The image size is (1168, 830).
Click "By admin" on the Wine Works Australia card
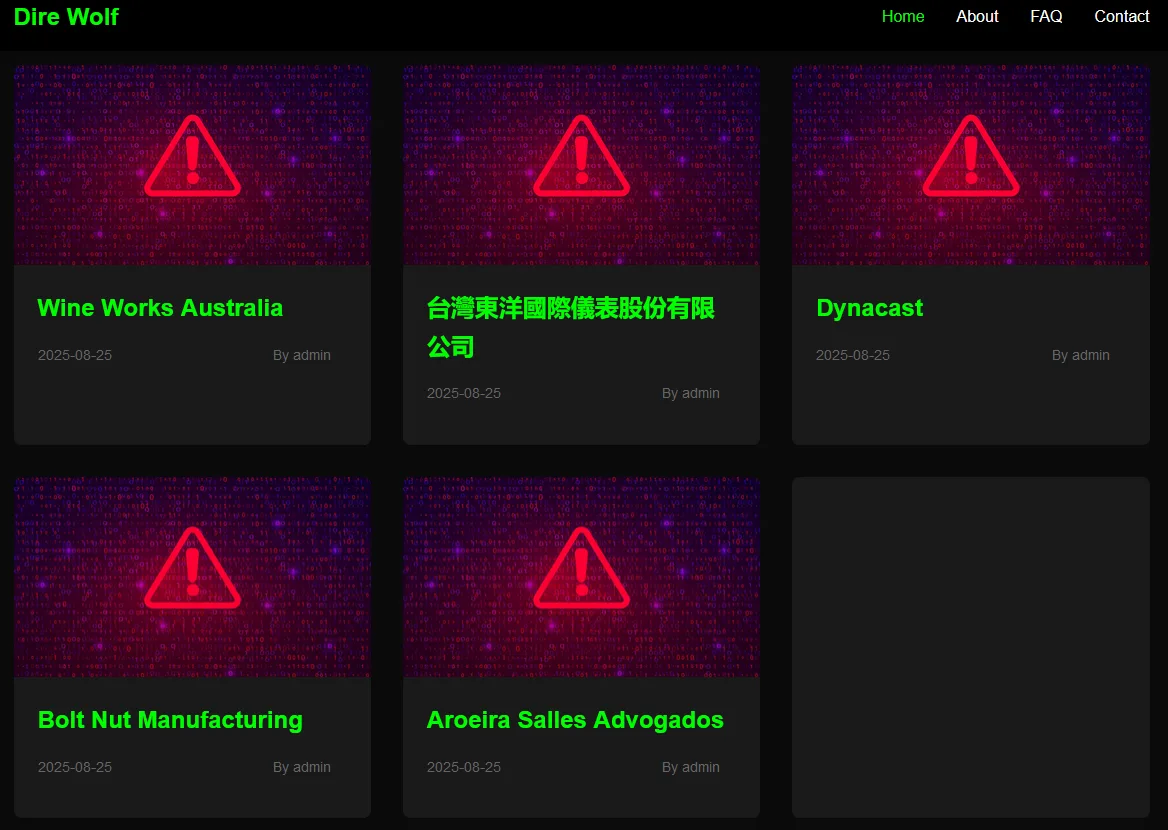(301, 355)
